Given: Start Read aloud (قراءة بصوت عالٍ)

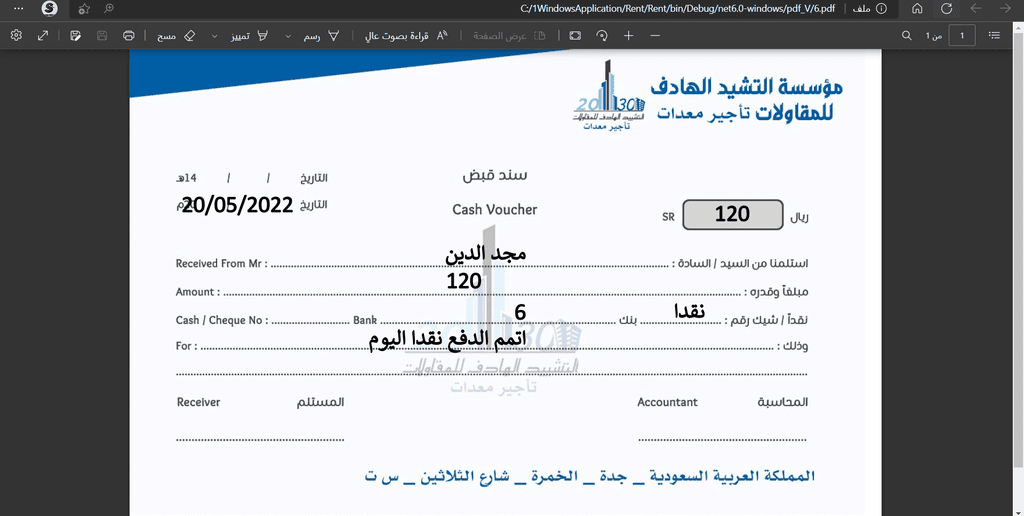Looking at the screenshot, I should [406, 35].
